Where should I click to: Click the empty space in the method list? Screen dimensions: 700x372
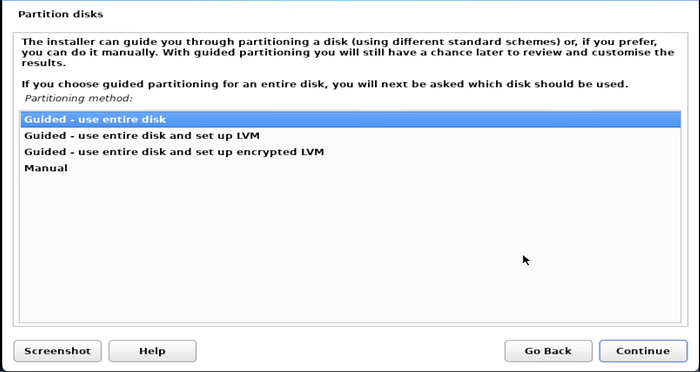tap(350, 249)
